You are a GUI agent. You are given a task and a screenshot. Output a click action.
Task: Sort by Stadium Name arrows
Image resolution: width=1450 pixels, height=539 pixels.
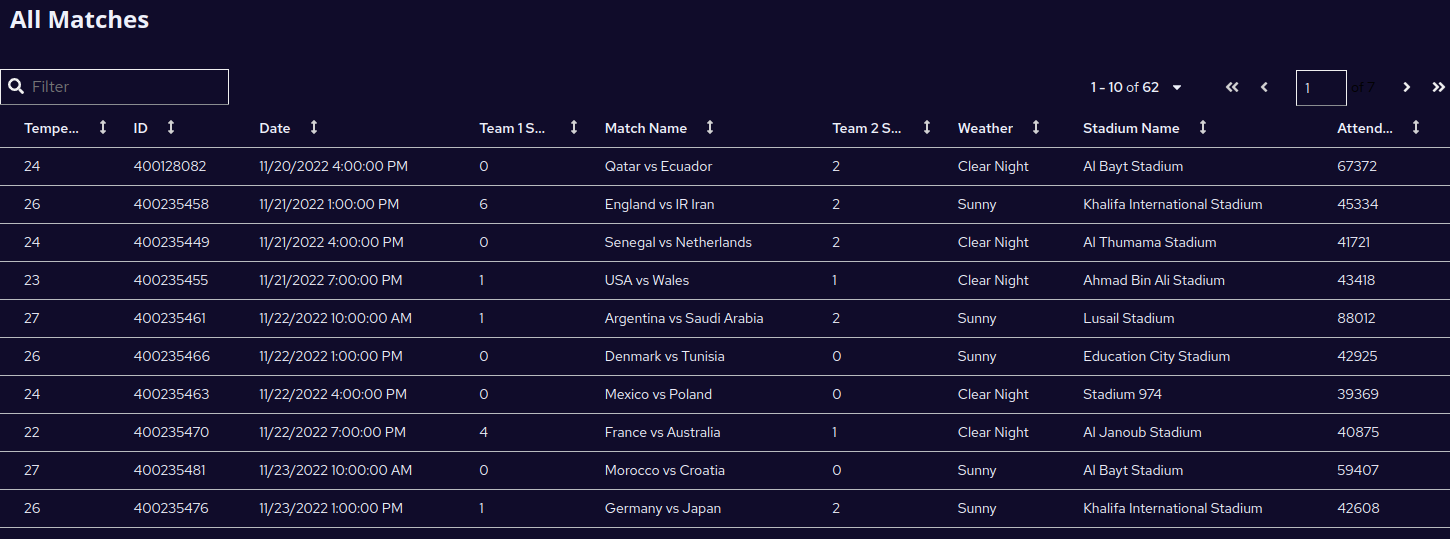coord(1203,127)
